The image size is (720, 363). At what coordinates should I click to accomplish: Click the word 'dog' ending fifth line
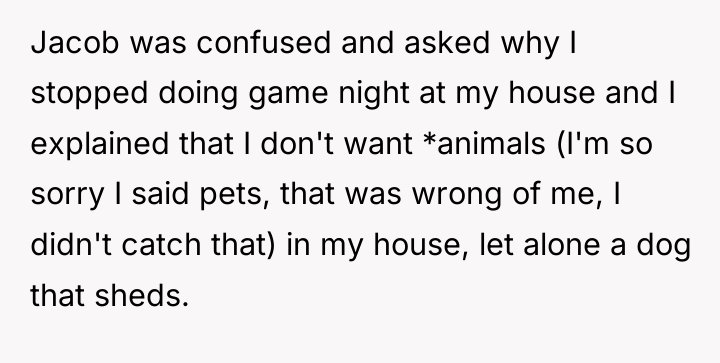[664, 246]
